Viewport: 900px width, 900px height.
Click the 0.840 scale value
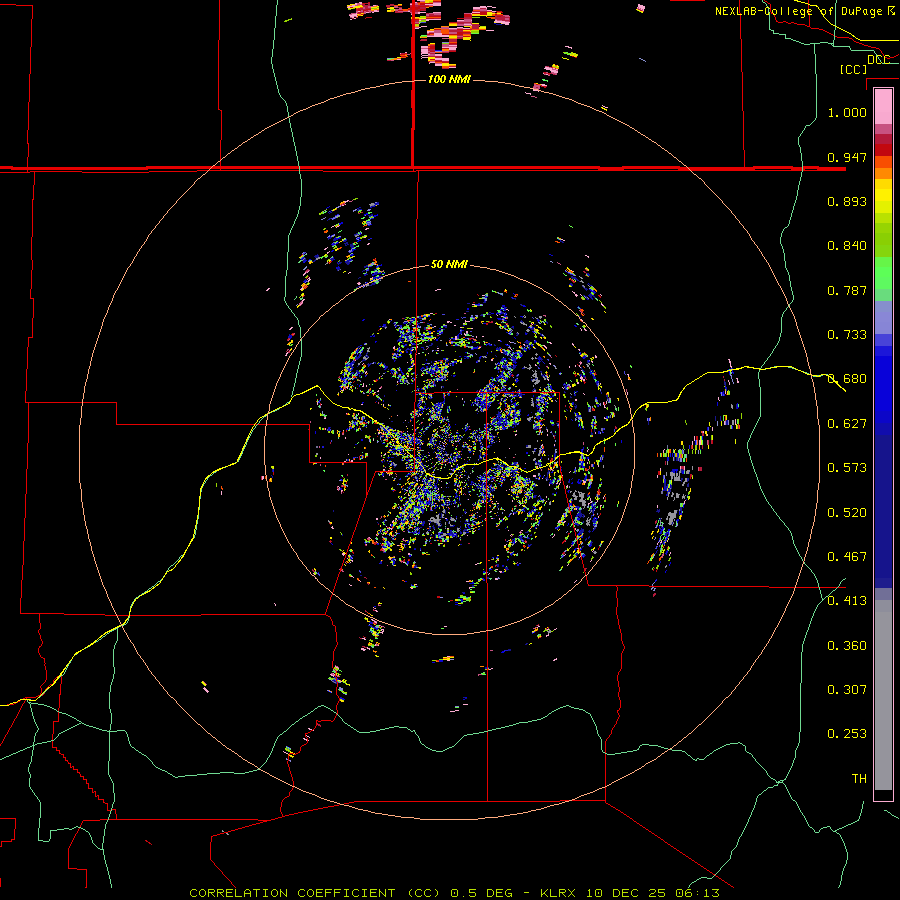tap(847, 246)
